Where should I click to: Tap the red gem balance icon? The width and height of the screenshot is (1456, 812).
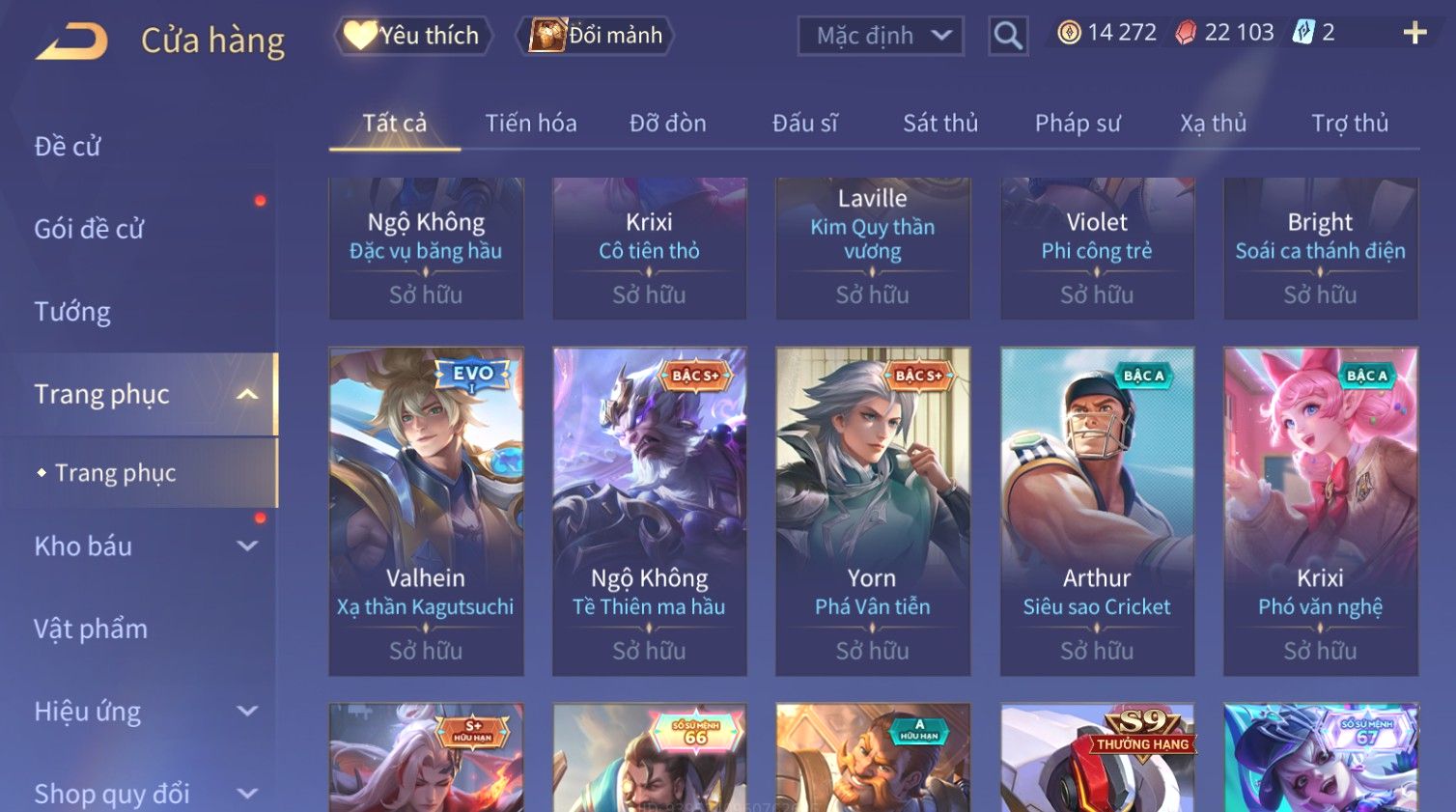pos(1186,33)
